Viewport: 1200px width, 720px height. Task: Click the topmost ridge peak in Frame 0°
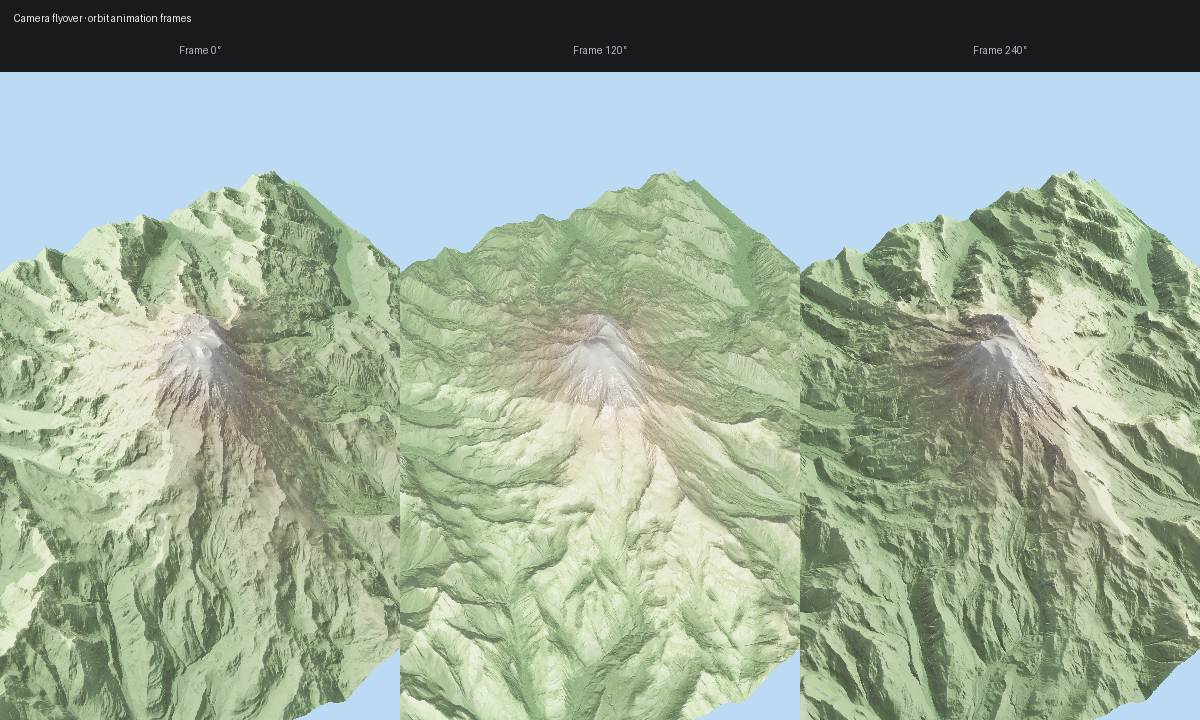click(x=268, y=176)
